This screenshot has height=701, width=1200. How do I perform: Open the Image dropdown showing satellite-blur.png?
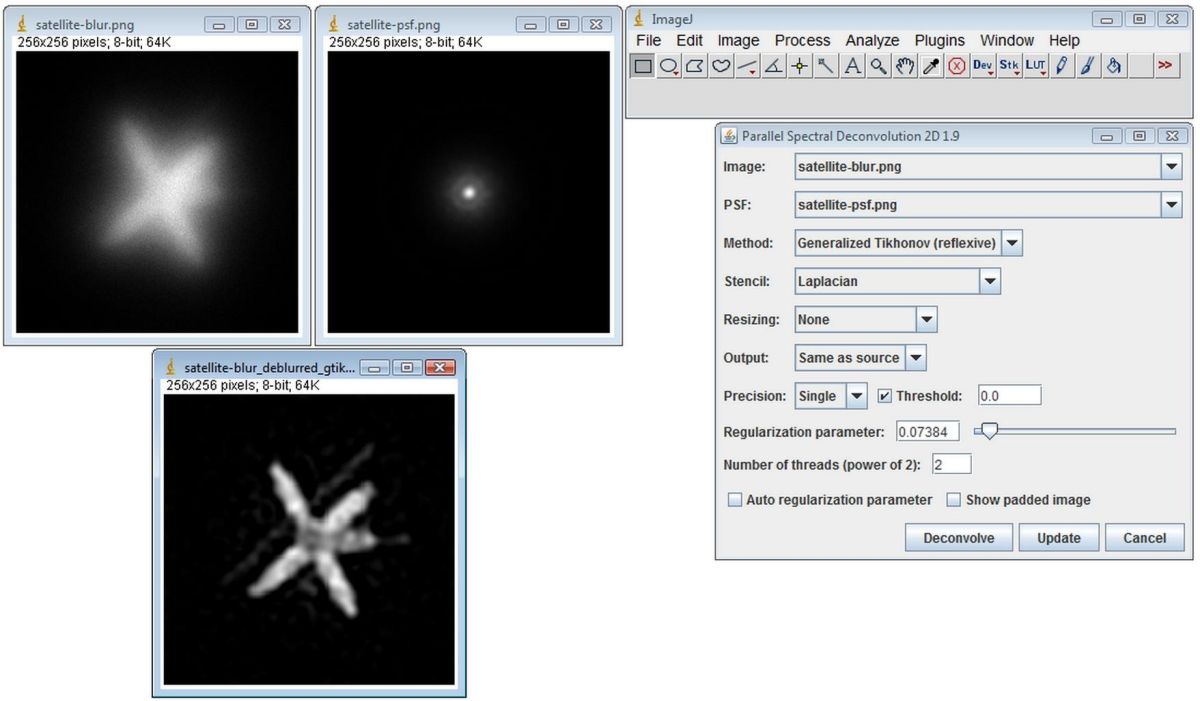(x=988, y=167)
